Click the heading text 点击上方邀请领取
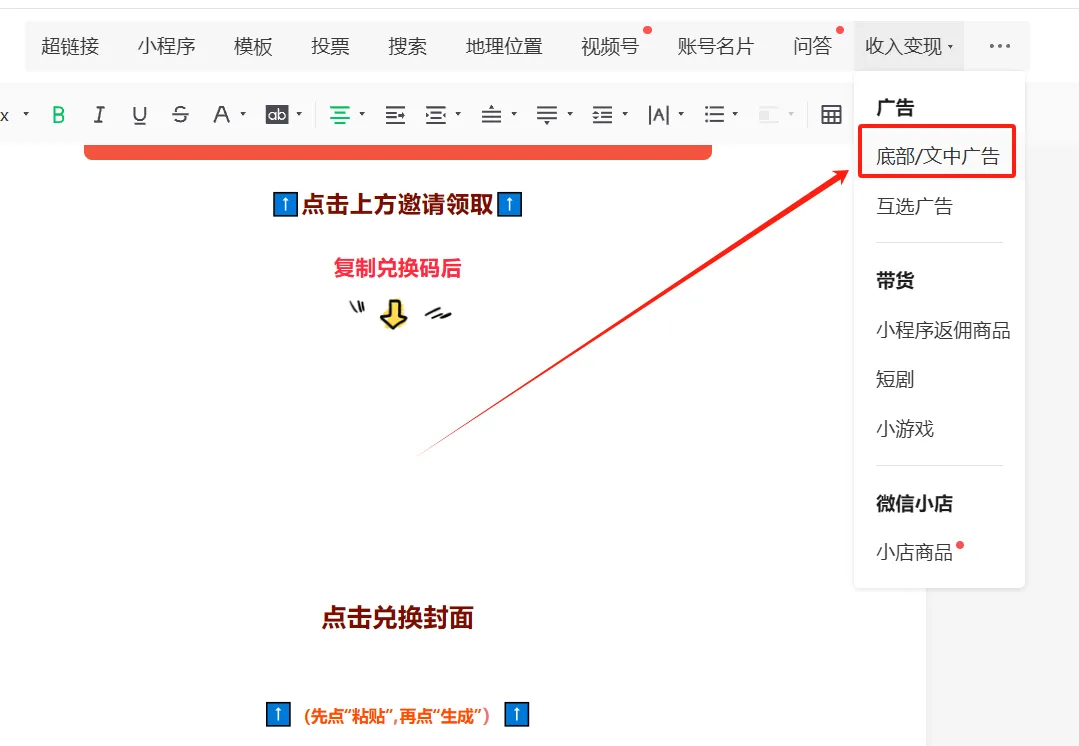Viewport: 1079px width, 746px height. [397, 204]
